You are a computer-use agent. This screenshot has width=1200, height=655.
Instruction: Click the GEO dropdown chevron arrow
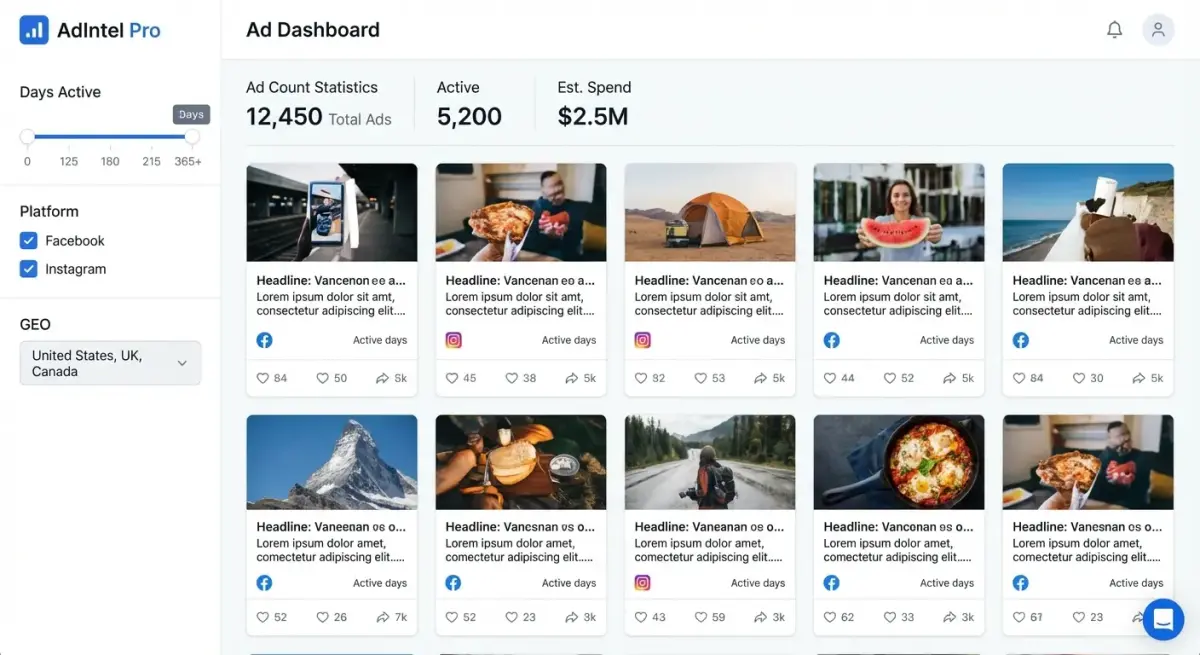coord(183,363)
